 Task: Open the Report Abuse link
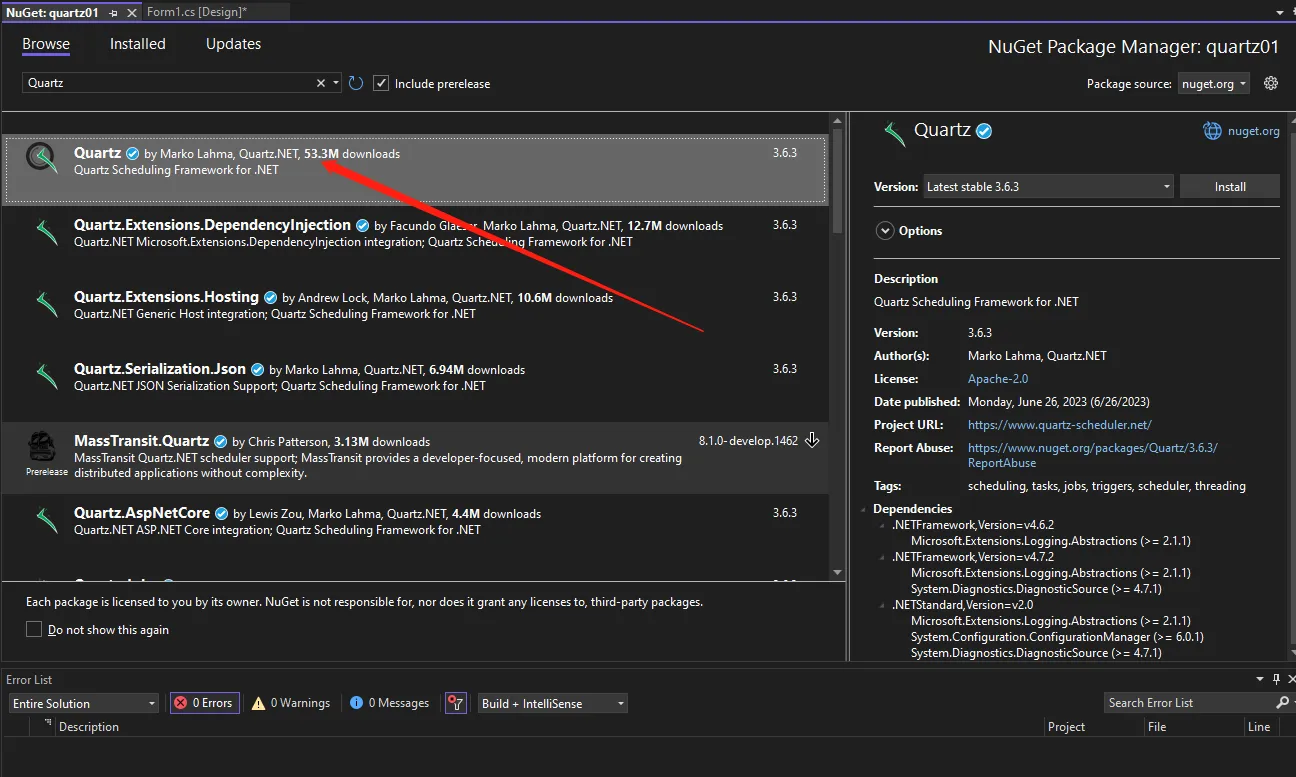(x=1093, y=455)
